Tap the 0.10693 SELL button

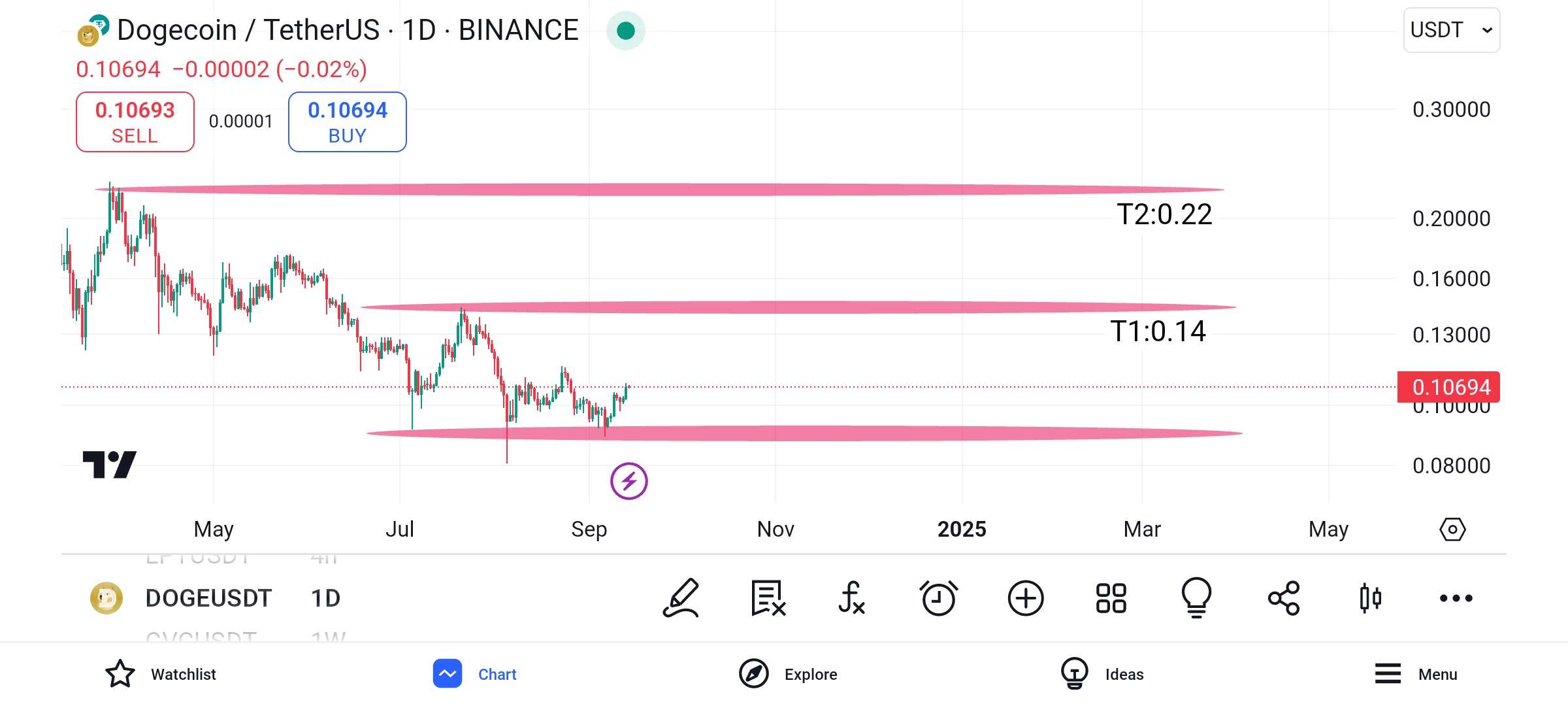click(x=135, y=122)
